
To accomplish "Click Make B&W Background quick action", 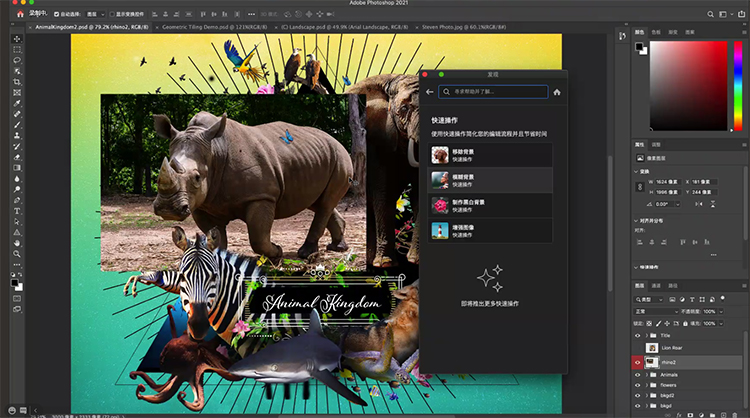I will 490,206.
